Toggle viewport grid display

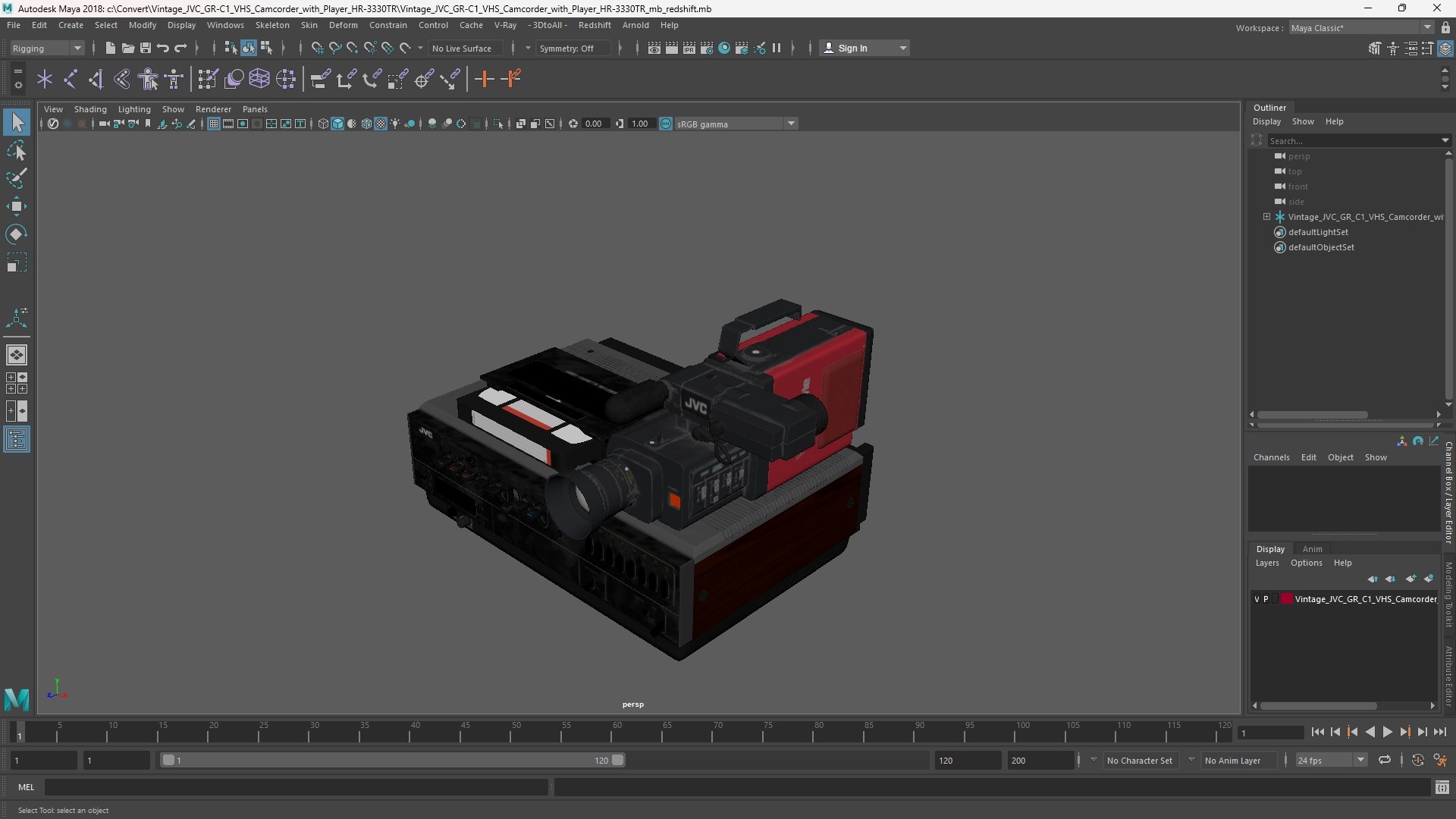[214, 124]
